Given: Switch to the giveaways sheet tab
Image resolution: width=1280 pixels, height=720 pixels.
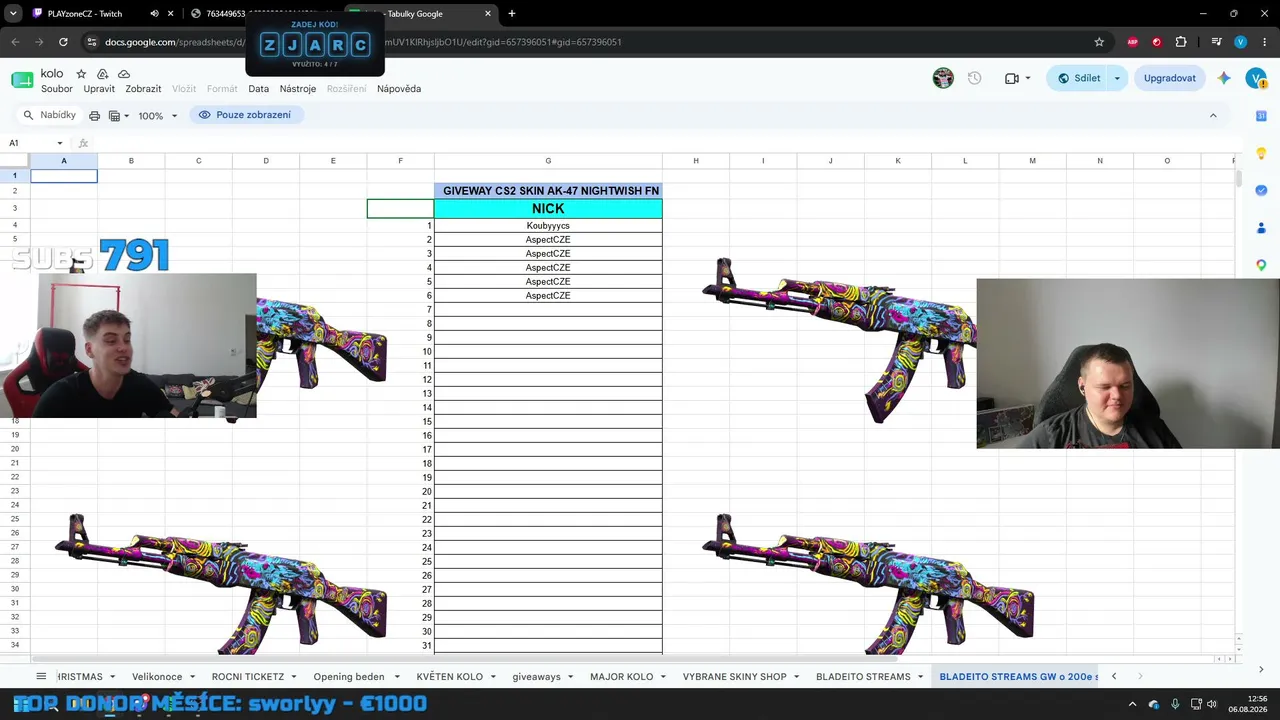Looking at the screenshot, I should pos(536,677).
